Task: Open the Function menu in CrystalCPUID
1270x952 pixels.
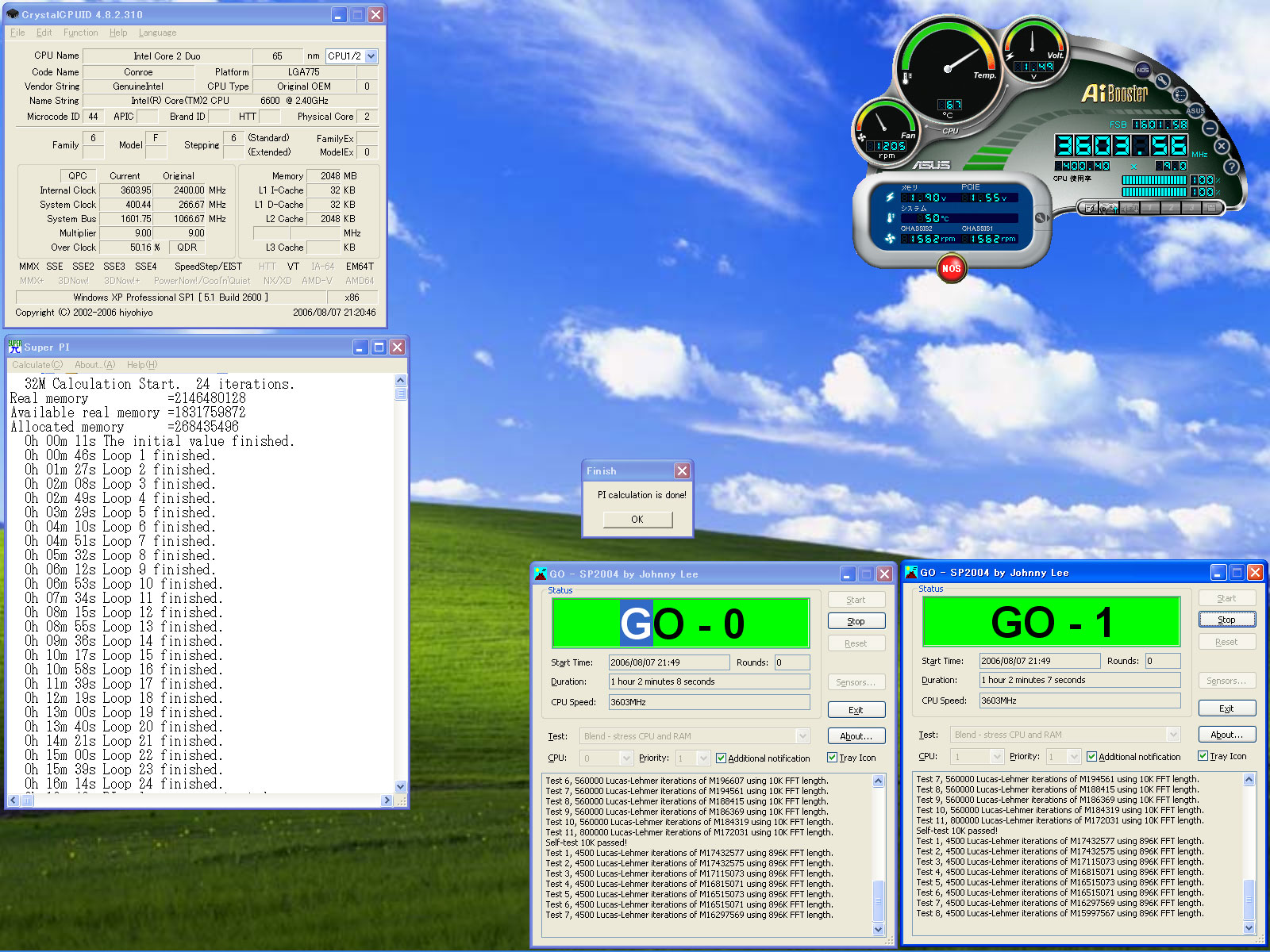Action: pos(80,33)
